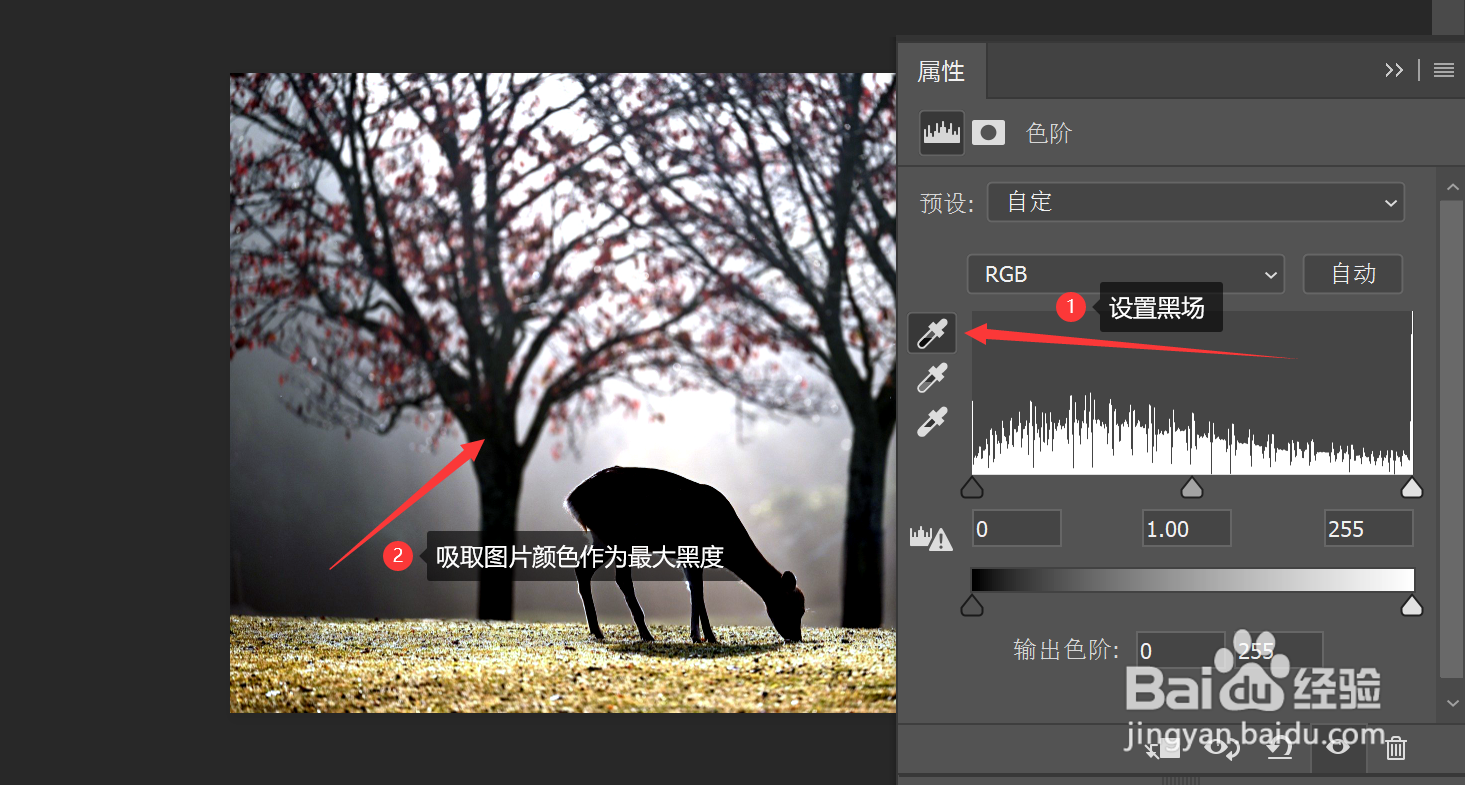Delete the adjustment layer with trash icon
Viewport: 1465px width, 785px height.
[1396, 748]
